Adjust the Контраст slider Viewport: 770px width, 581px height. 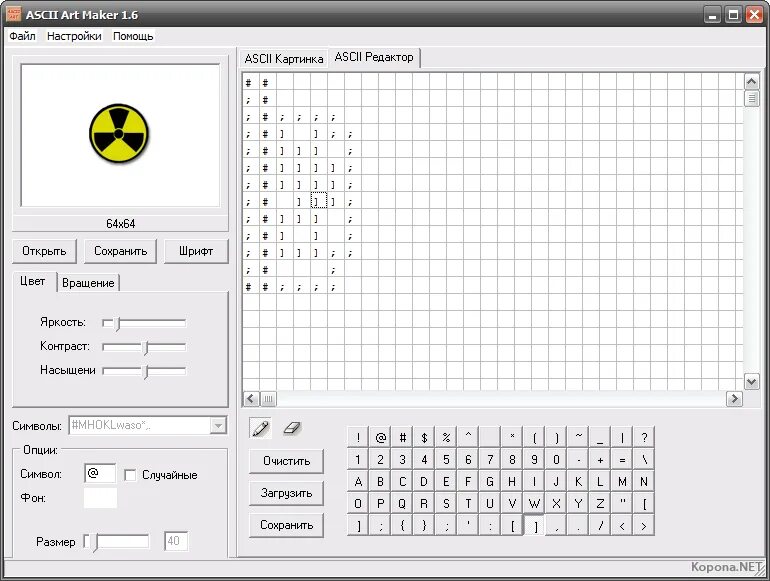pyautogui.click(x=144, y=347)
